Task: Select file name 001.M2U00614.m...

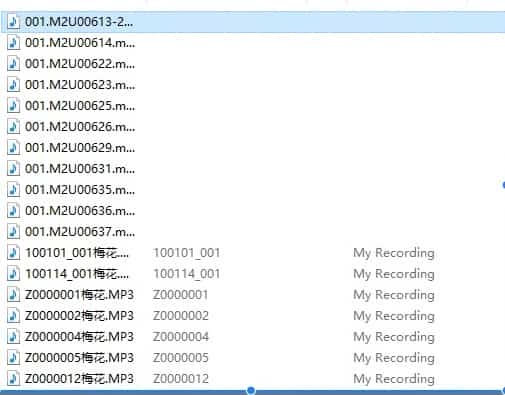Action: coord(80,43)
